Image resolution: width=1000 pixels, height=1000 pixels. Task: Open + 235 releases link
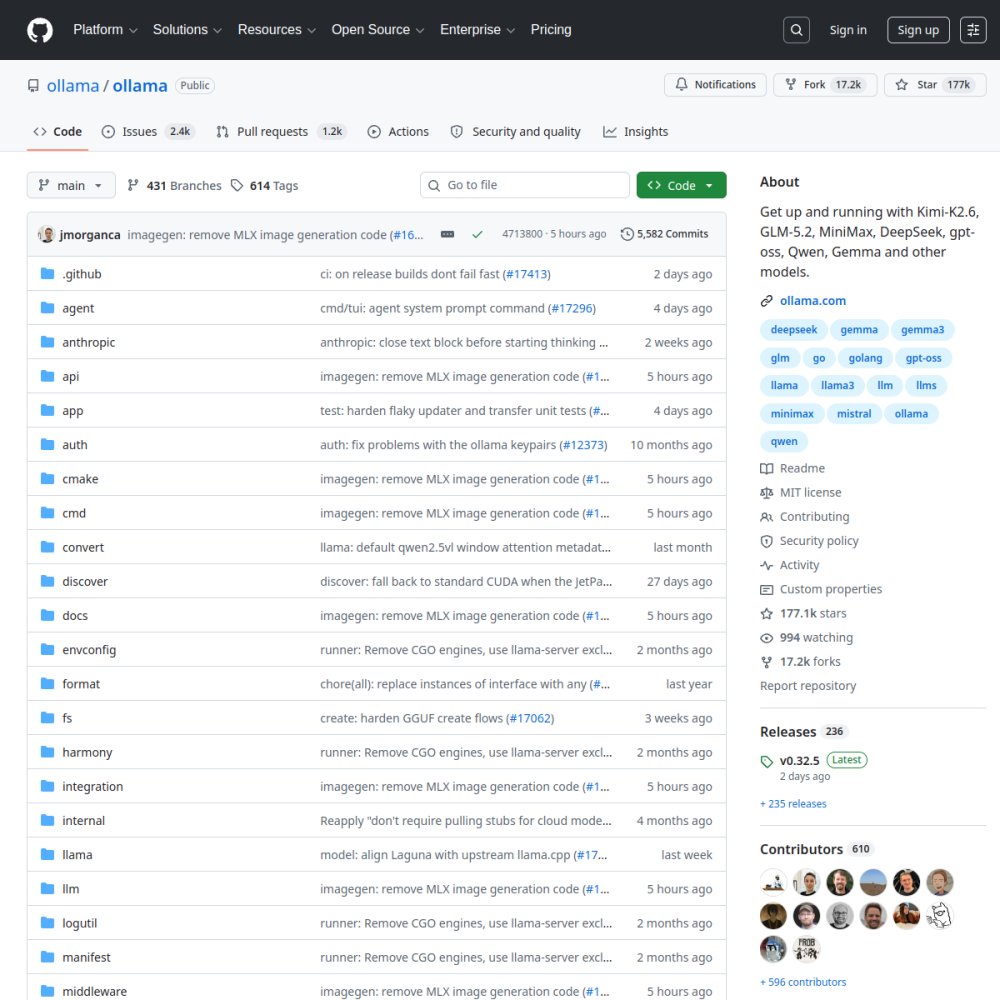tap(793, 804)
